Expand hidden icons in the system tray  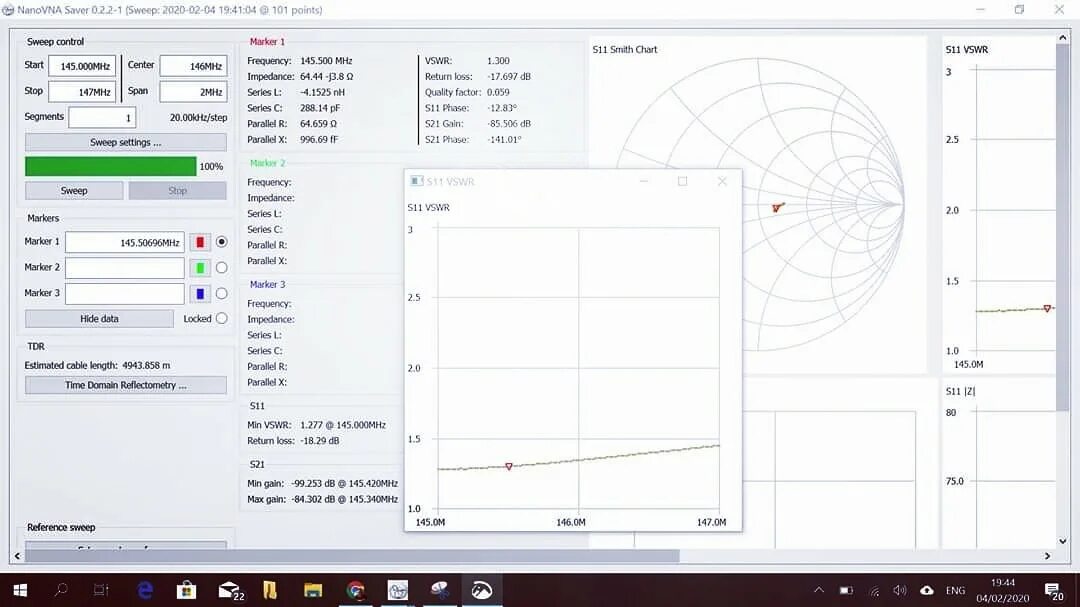pos(818,589)
